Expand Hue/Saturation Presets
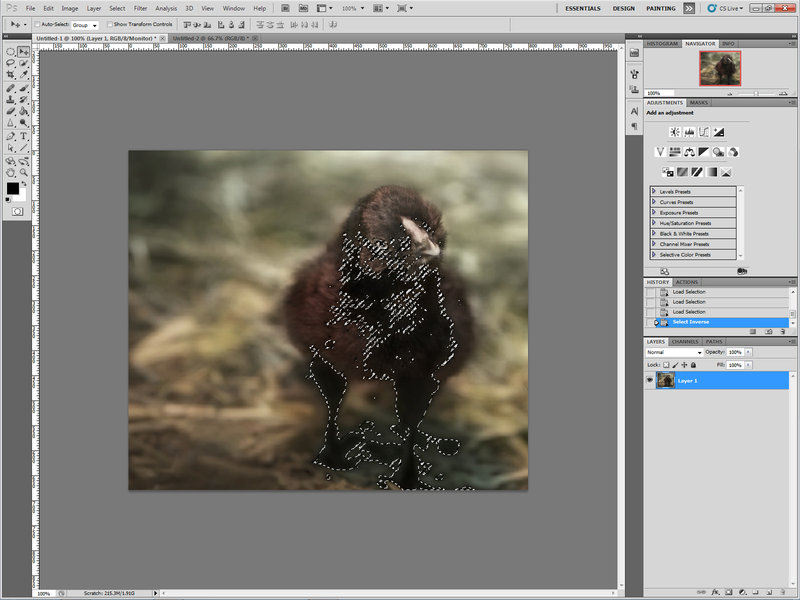 (x=654, y=222)
